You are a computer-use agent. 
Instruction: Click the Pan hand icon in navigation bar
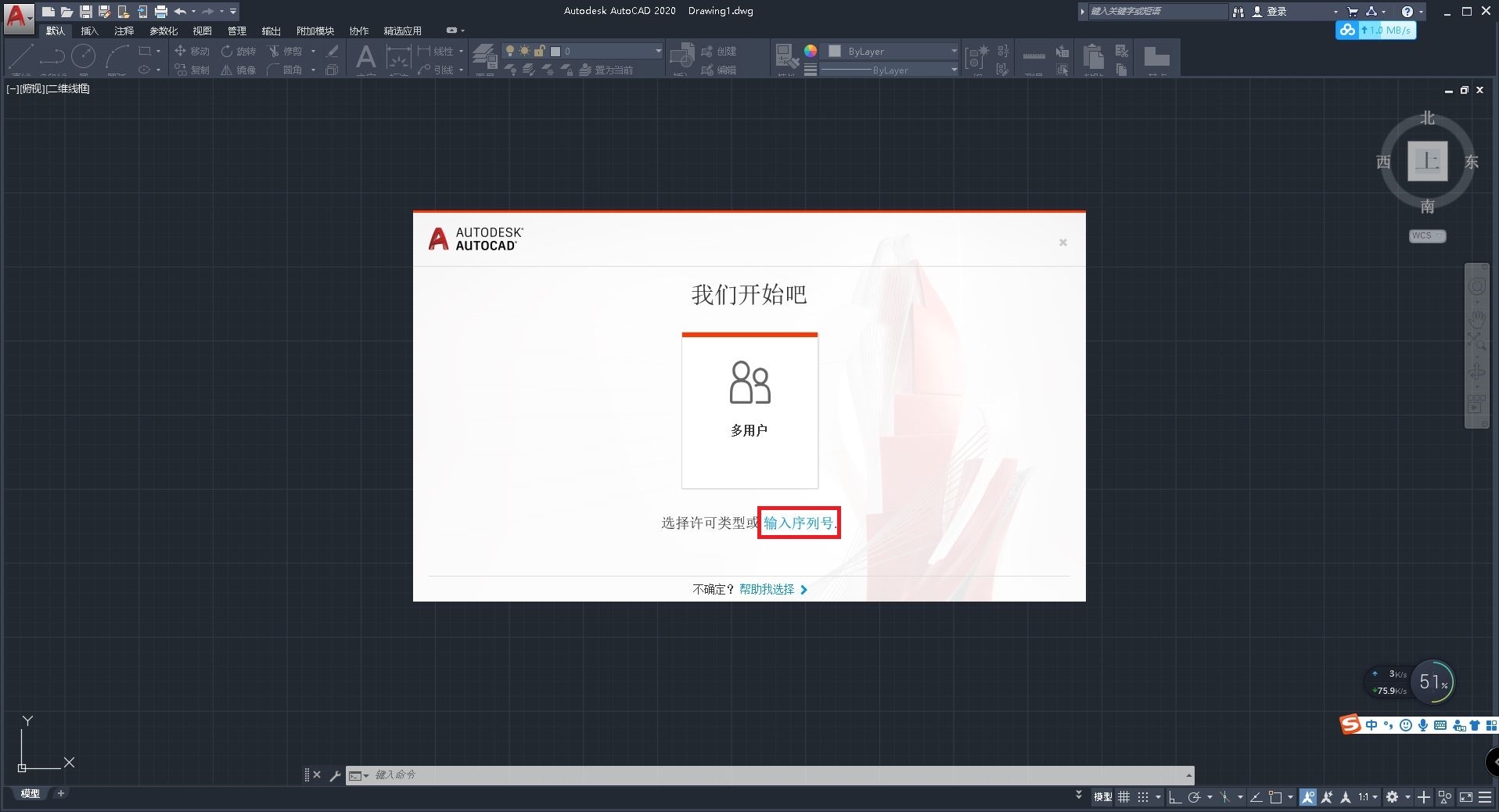[1476, 319]
